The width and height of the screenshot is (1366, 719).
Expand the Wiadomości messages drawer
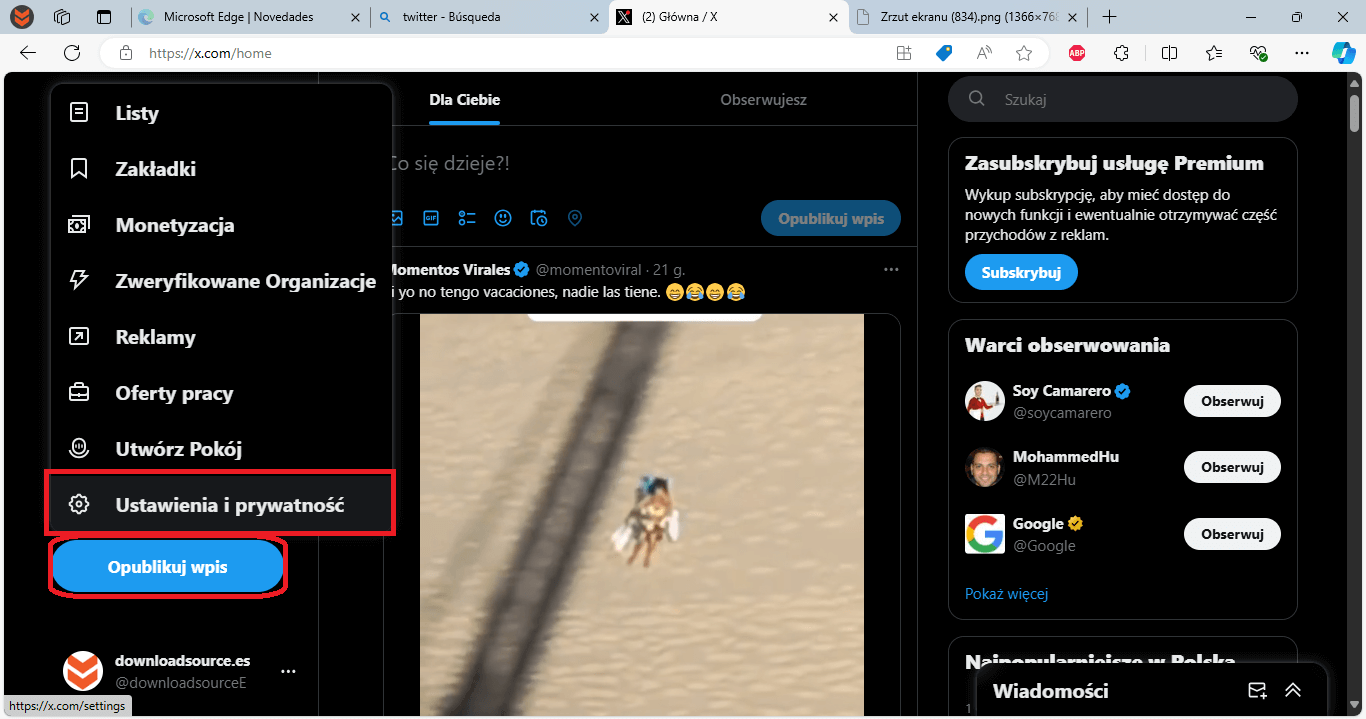[x=1293, y=691]
